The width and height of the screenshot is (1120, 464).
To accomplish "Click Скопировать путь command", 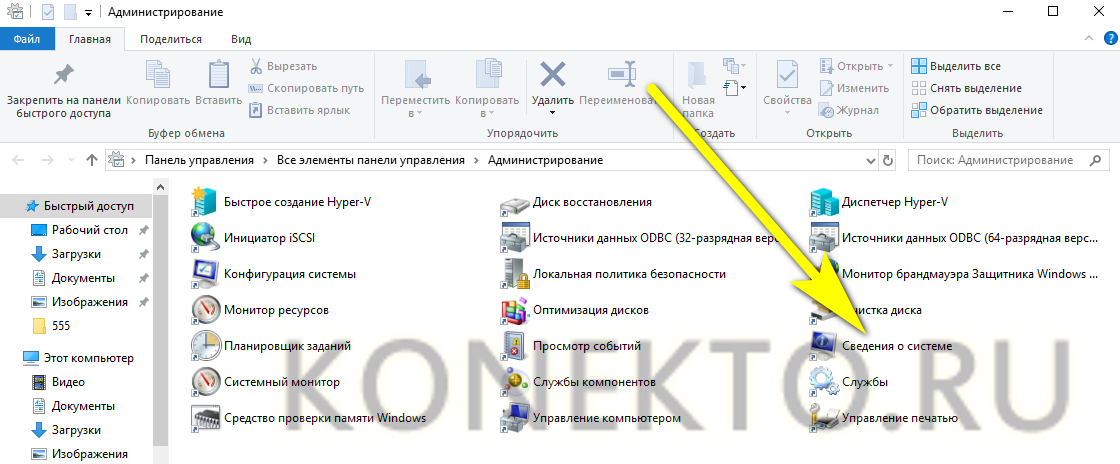I will click(306, 89).
